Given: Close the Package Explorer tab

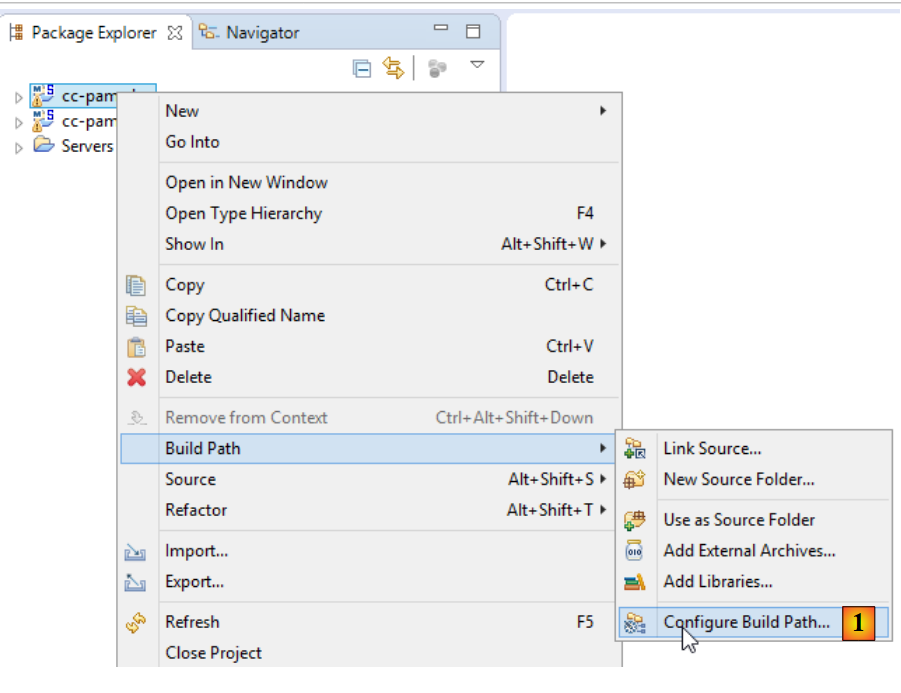Looking at the screenshot, I should click(x=175, y=33).
